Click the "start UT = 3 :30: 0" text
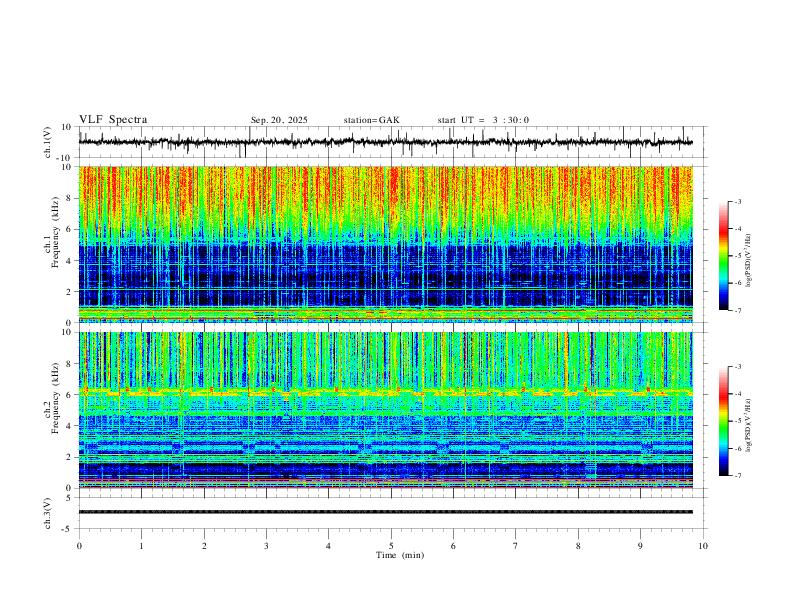 coord(483,120)
